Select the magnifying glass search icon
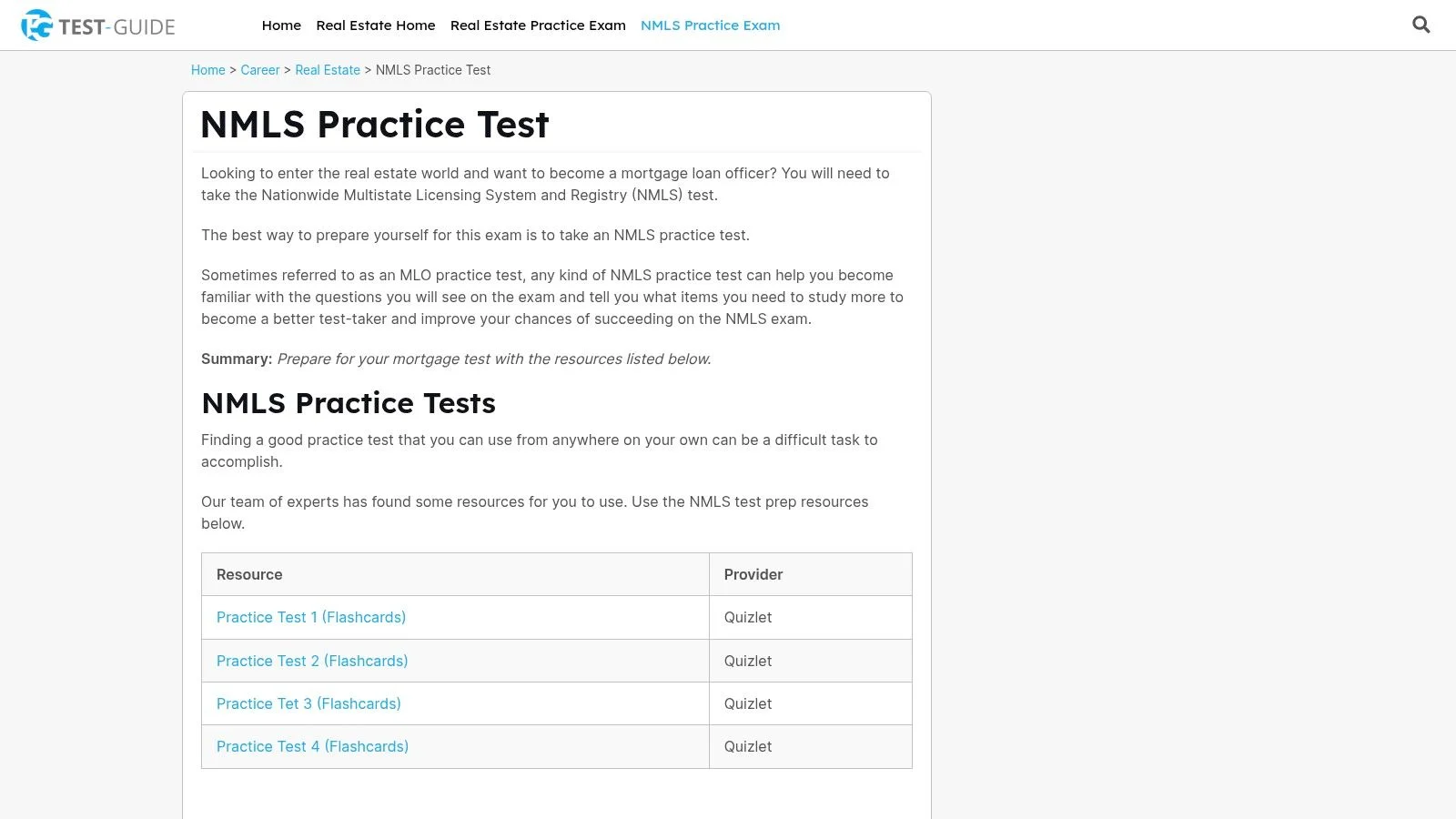 (x=1421, y=25)
